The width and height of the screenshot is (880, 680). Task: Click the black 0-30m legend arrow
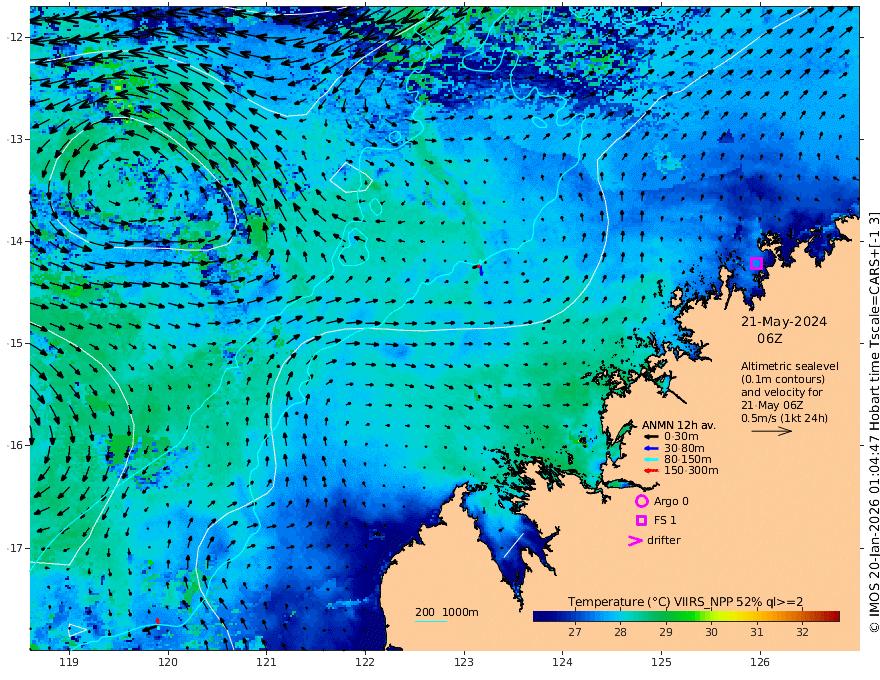coord(650,436)
